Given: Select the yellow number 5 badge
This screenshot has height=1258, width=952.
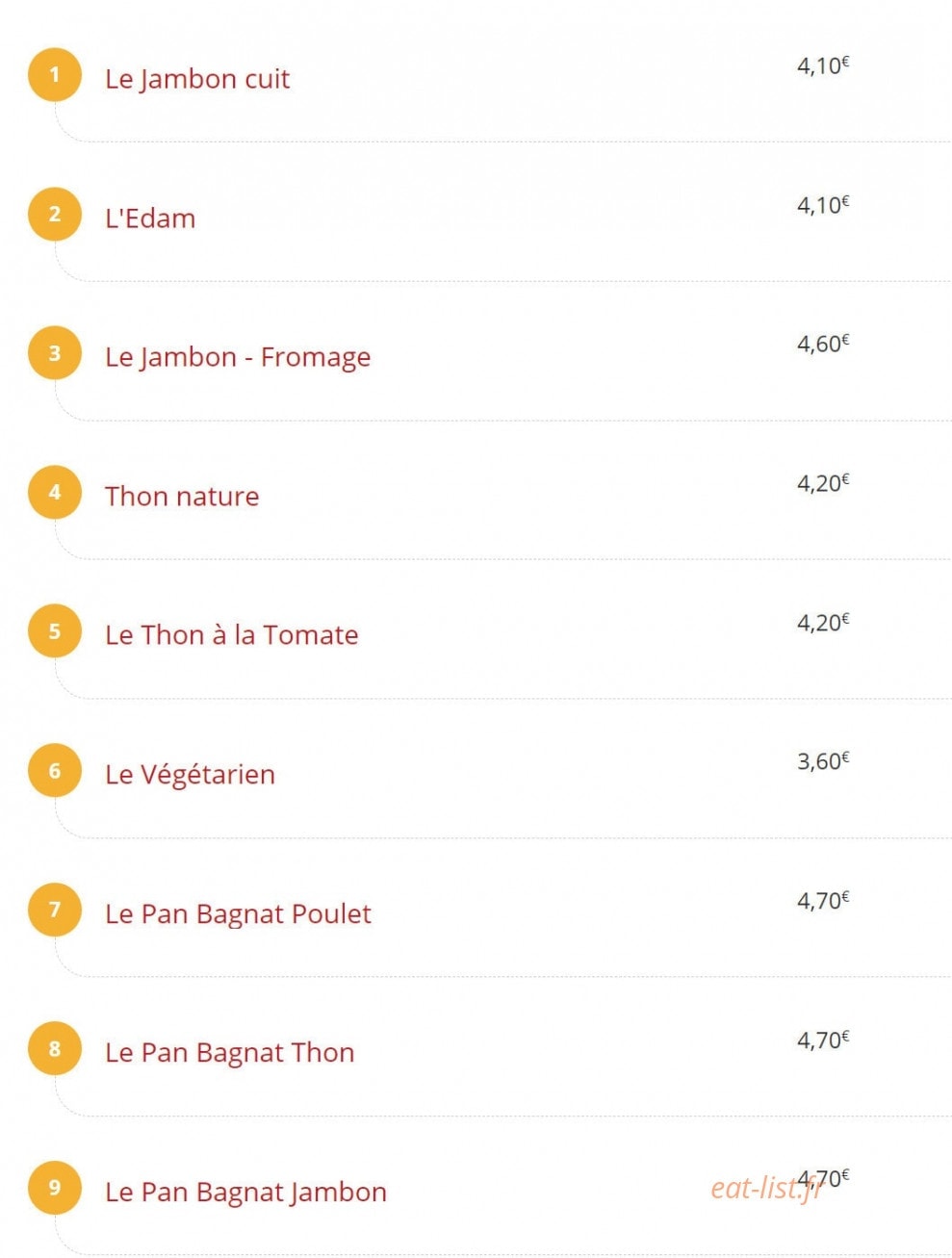Looking at the screenshot, I should [x=55, y=631].
